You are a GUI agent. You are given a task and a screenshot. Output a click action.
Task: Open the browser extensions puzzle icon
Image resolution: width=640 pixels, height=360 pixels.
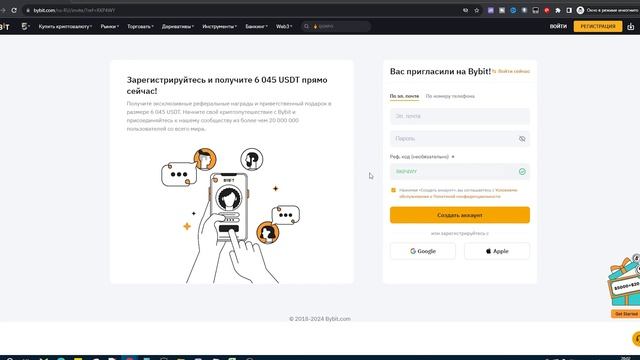click(558, 10)
